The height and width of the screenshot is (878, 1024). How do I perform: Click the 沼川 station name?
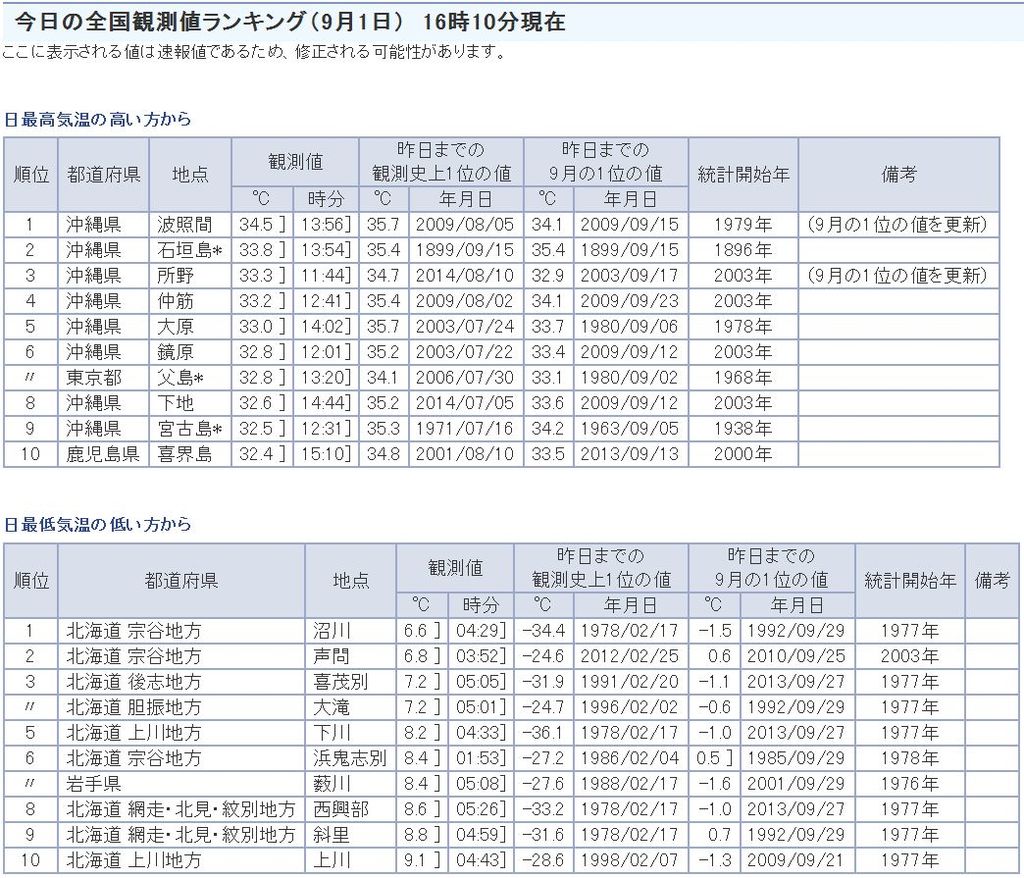coord(331,631)
